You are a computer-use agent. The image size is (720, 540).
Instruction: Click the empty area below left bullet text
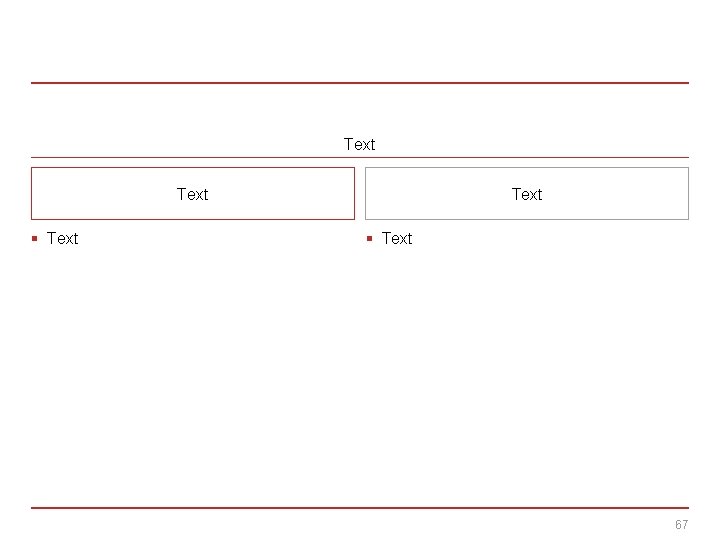point(192,370)
